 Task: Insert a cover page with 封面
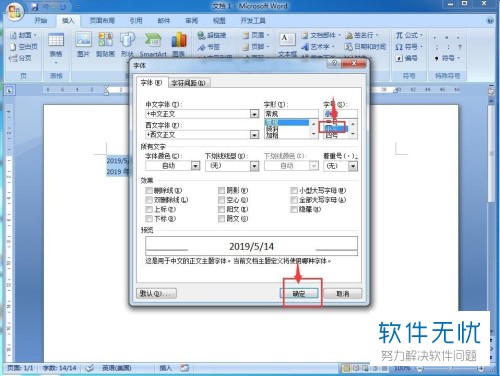coord(23,35)
